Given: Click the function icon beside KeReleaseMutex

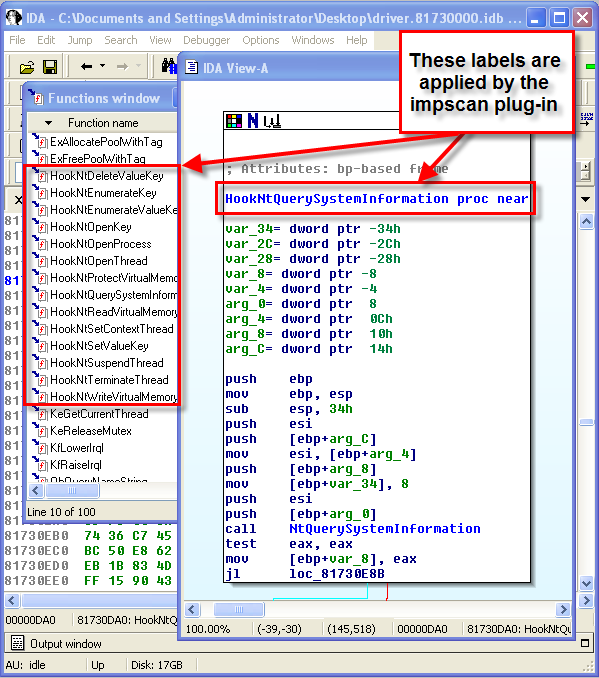Looking at the screenshot, I should coord(41,431).
